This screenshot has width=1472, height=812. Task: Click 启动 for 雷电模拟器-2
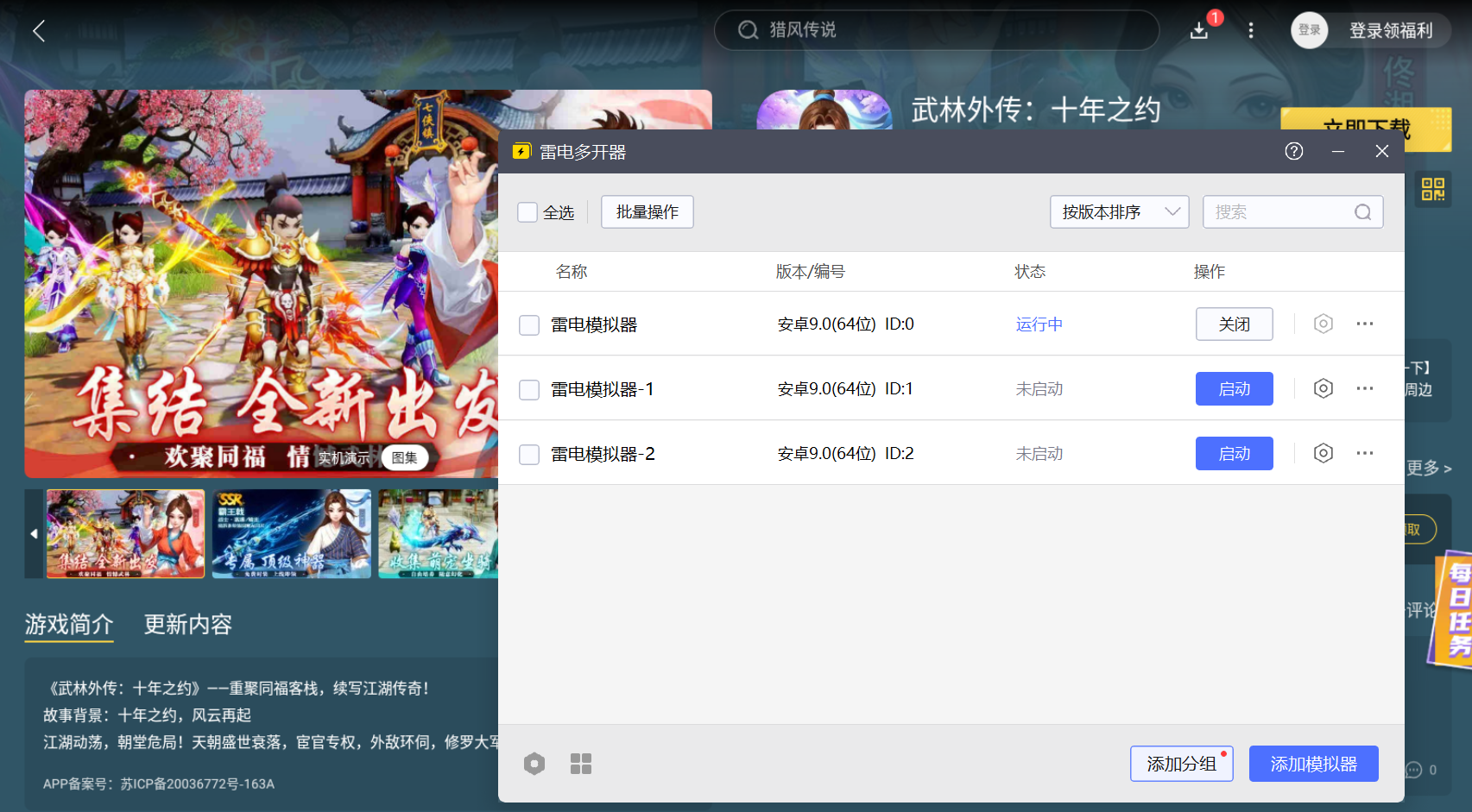(1234, 453)
